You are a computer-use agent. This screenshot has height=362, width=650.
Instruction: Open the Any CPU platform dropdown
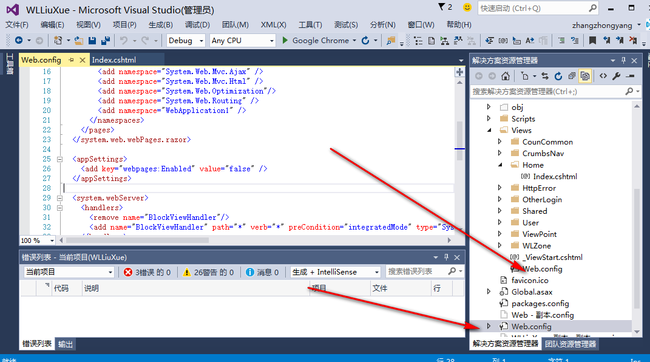242,40
